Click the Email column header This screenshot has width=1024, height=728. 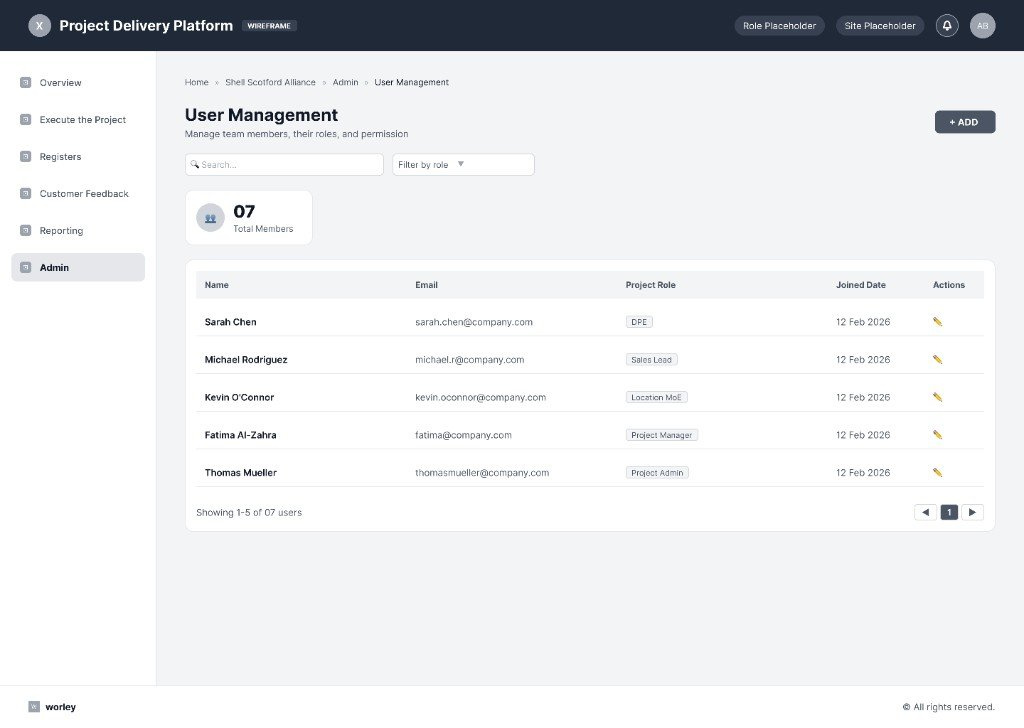(426, 285)
